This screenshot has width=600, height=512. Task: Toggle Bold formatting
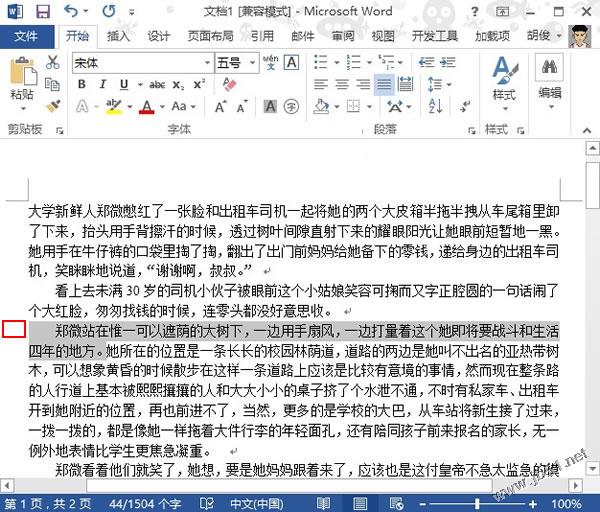pyautogui.click(x=82, y=84)
